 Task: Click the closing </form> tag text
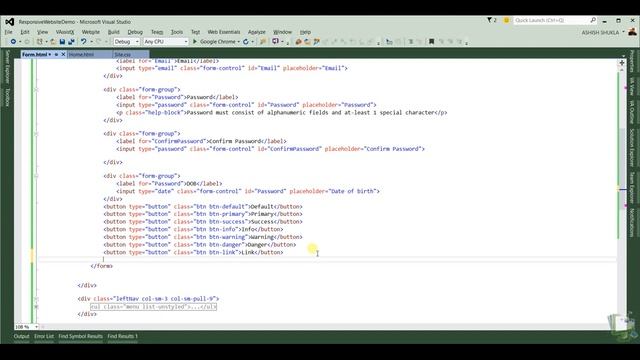click(102, 266)
